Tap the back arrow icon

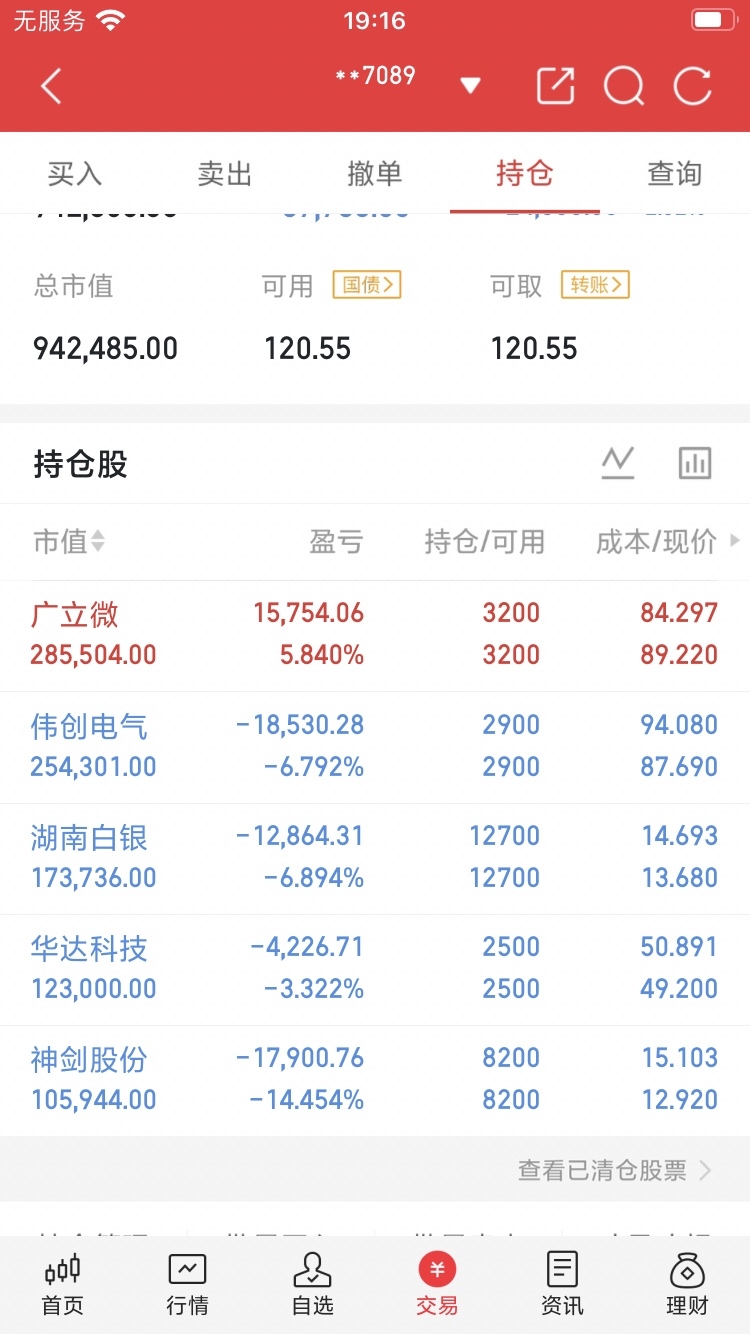(x=51, y=87)
